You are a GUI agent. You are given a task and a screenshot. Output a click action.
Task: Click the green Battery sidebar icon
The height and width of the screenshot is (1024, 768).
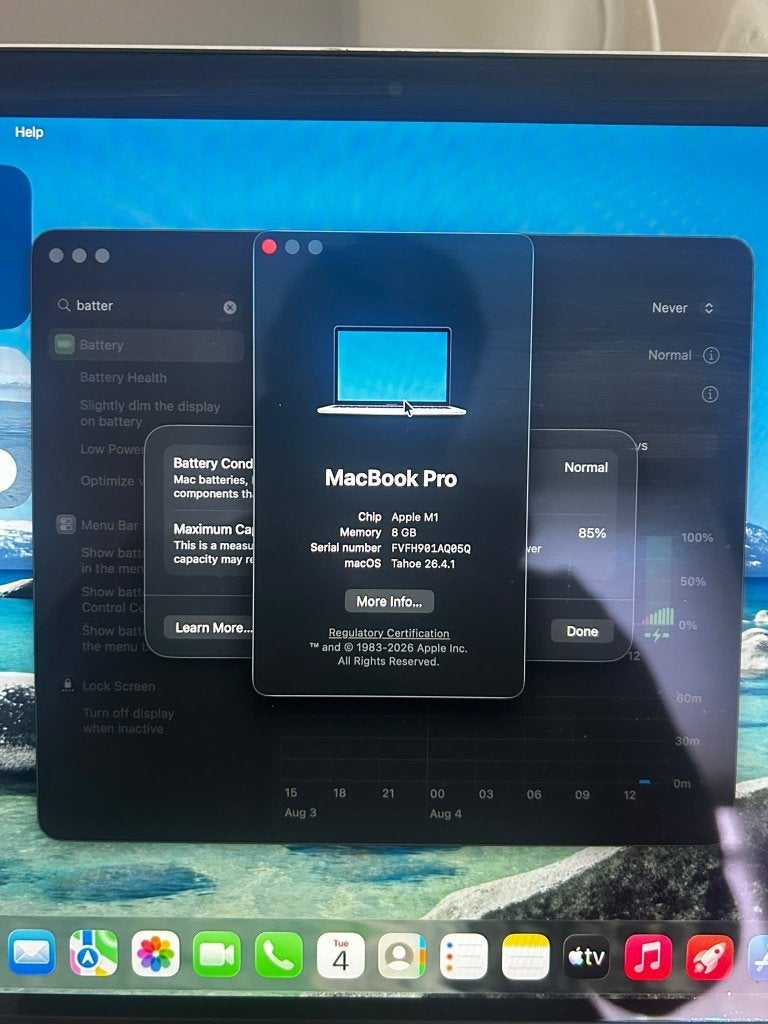pos(64,344)
